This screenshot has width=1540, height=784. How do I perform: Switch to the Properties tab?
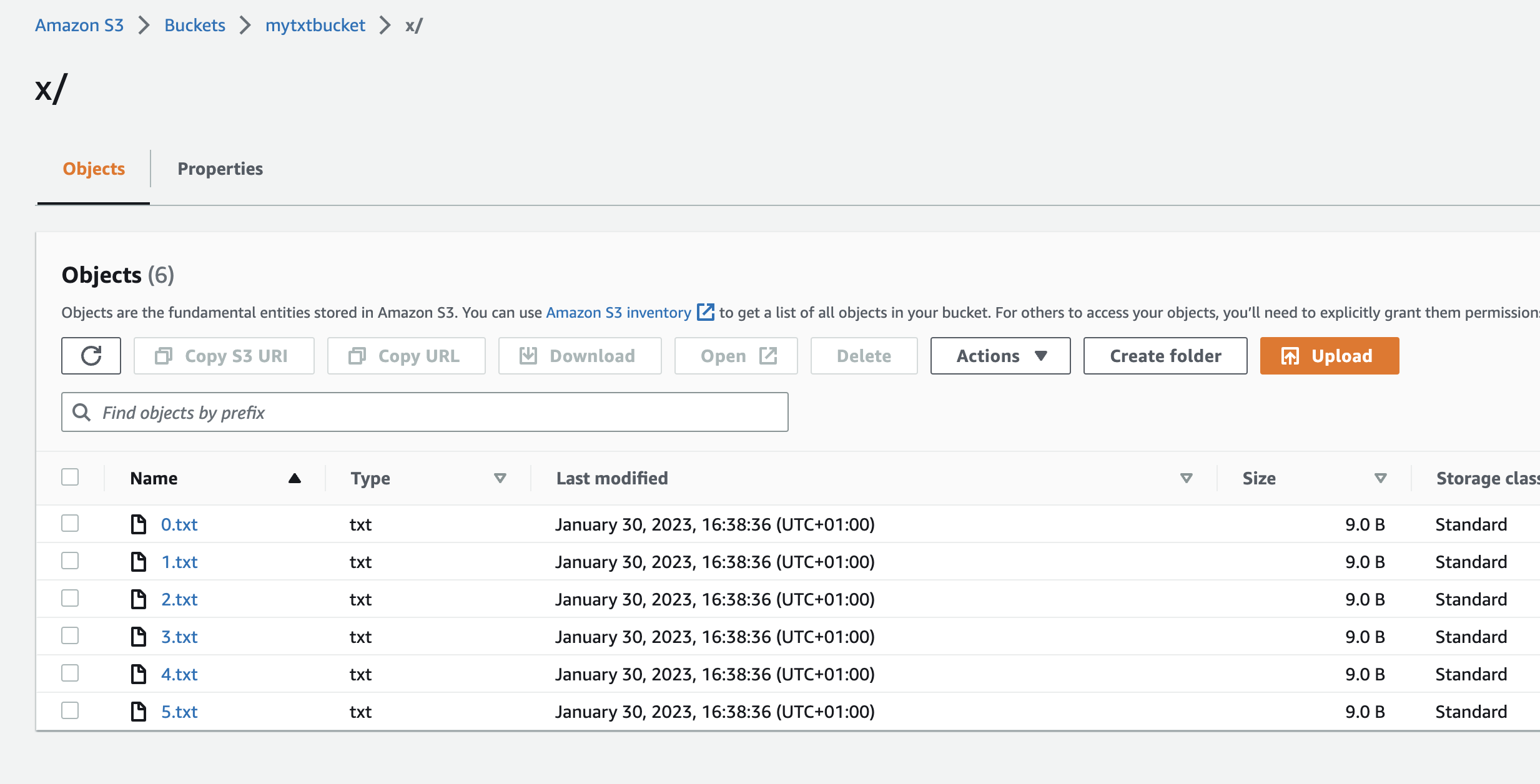(x=220, y=169)
